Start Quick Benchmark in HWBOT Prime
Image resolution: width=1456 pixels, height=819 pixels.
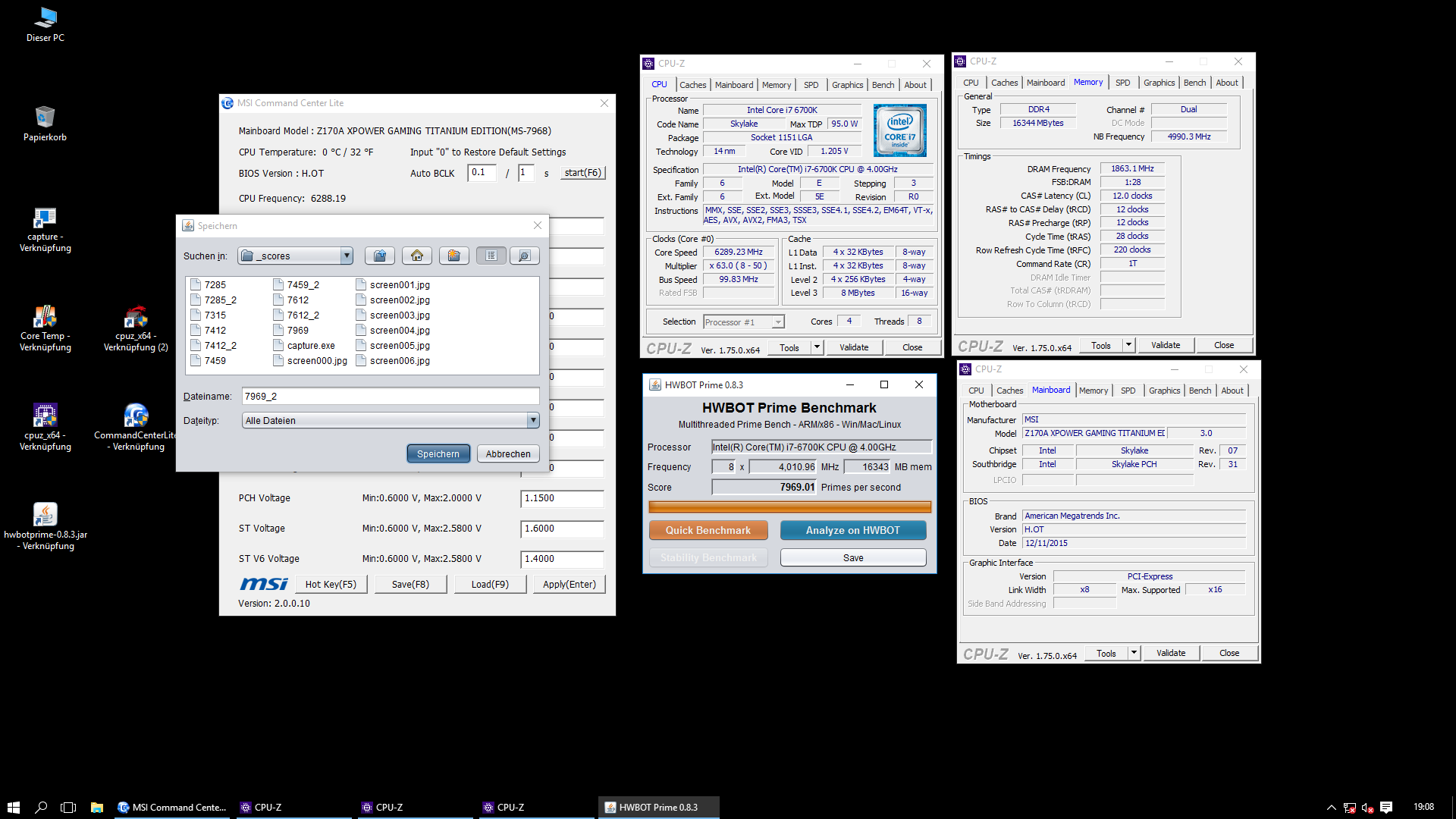[708, 530]
